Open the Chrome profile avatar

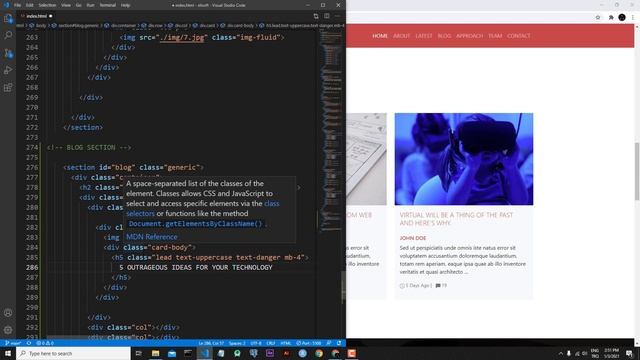click(x=622, y=18)
